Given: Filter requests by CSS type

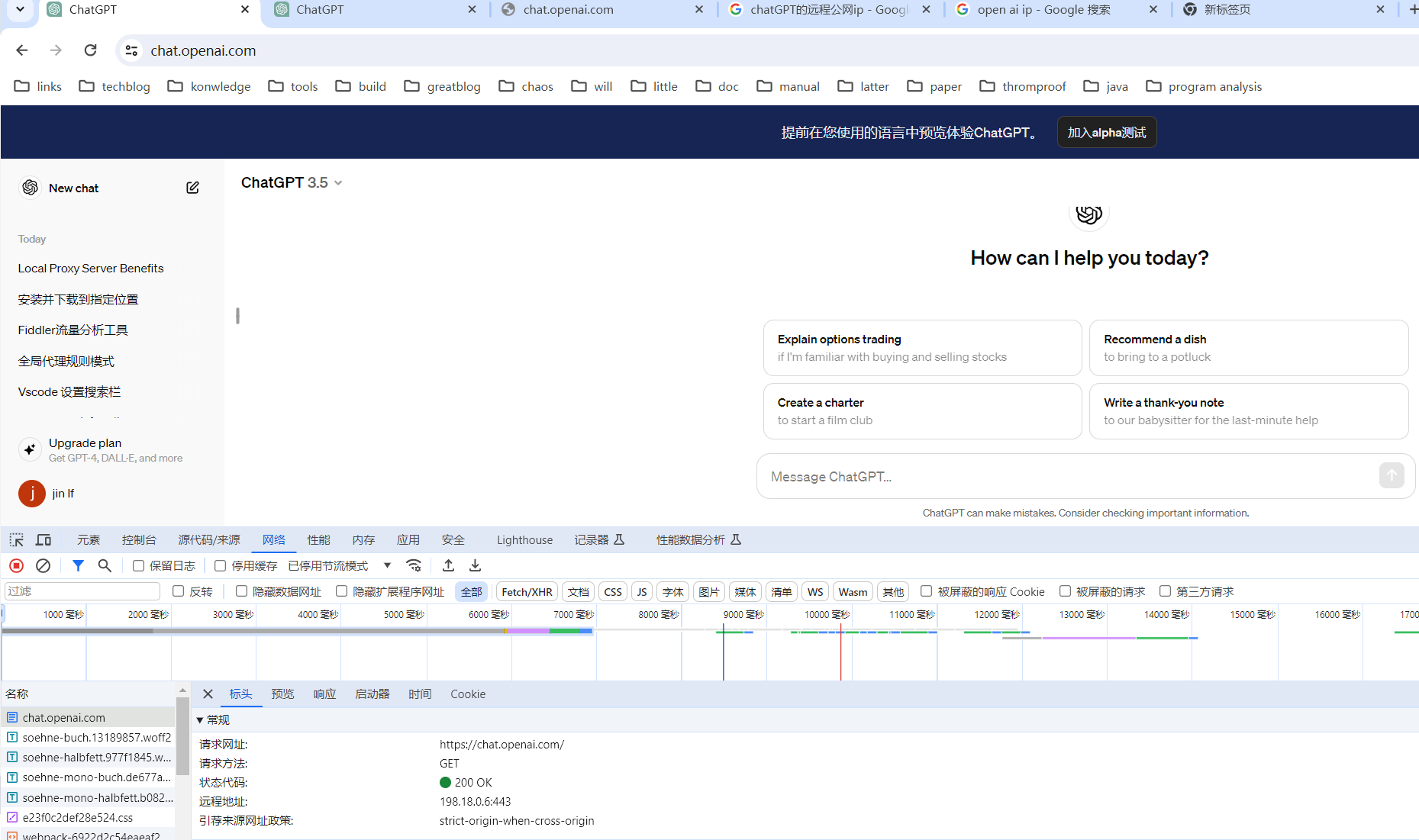Looking at the screenshot, I should point(613,591).
